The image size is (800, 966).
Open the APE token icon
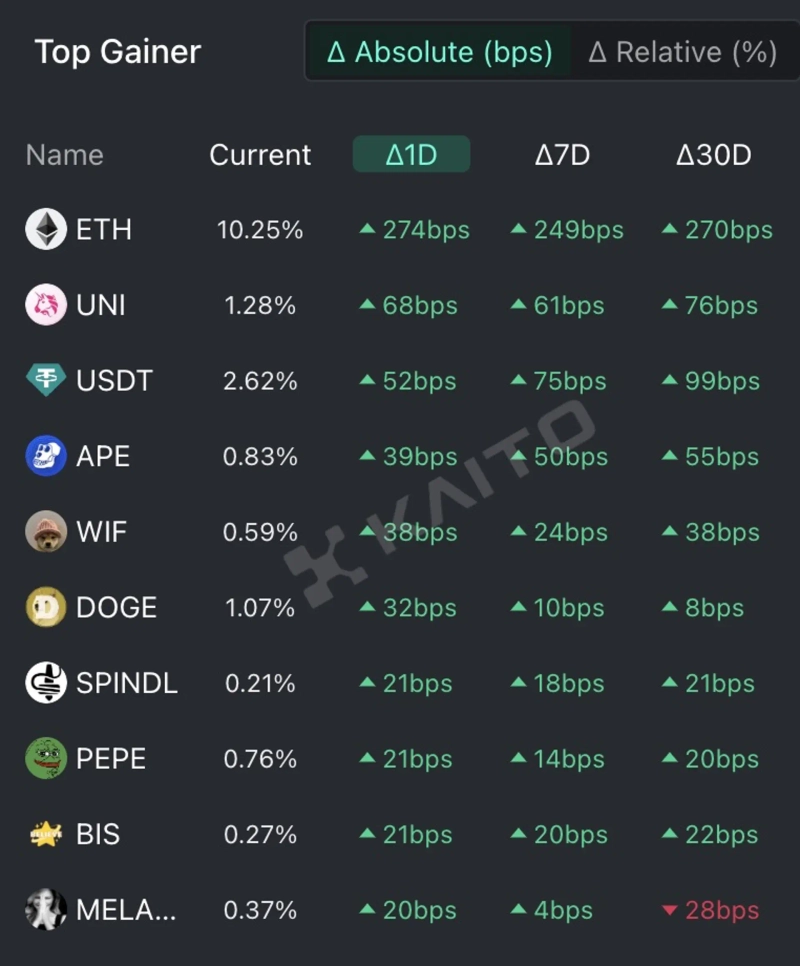pos(46,457)
